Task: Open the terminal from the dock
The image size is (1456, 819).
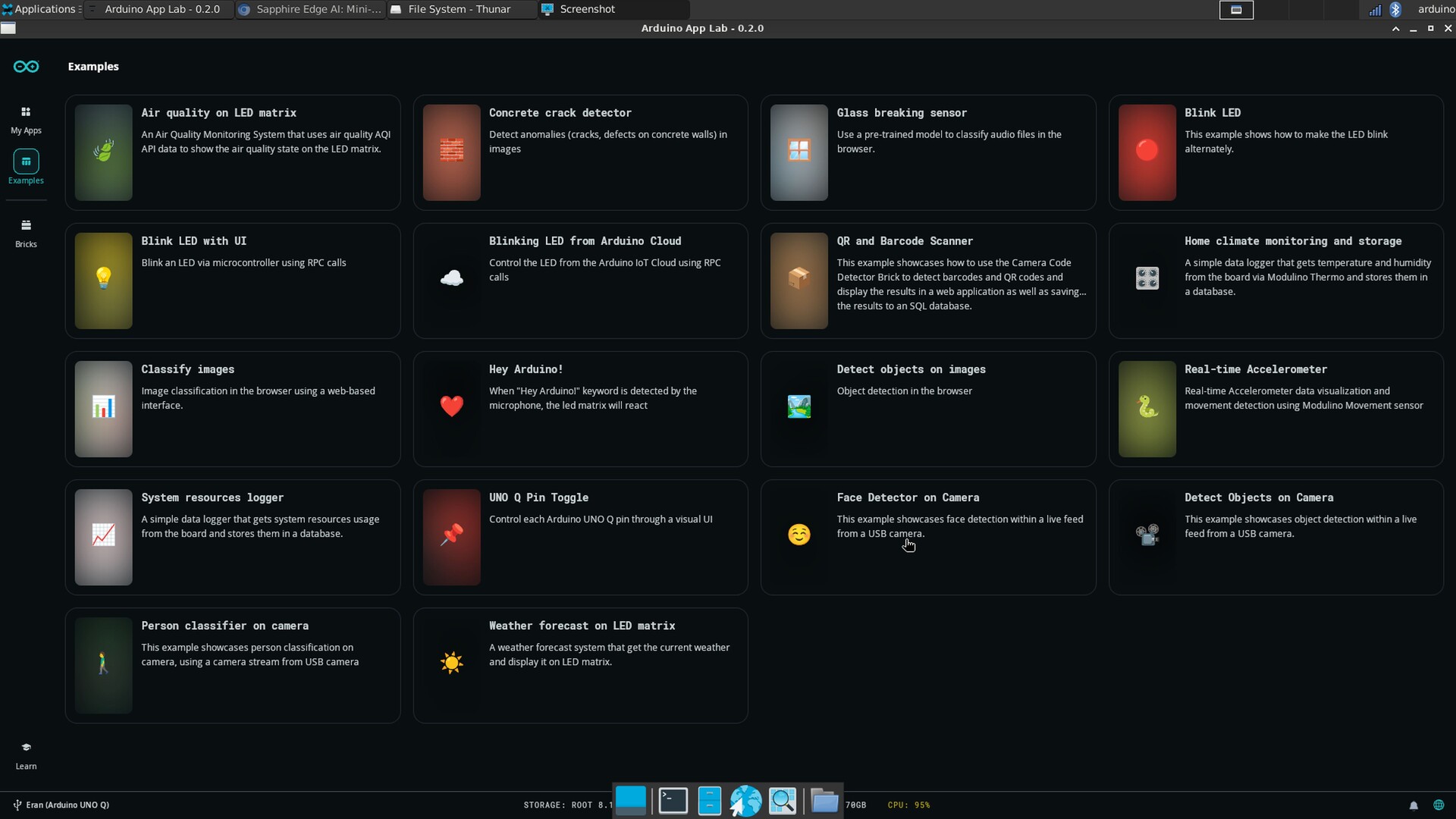Action: point(673,800)
